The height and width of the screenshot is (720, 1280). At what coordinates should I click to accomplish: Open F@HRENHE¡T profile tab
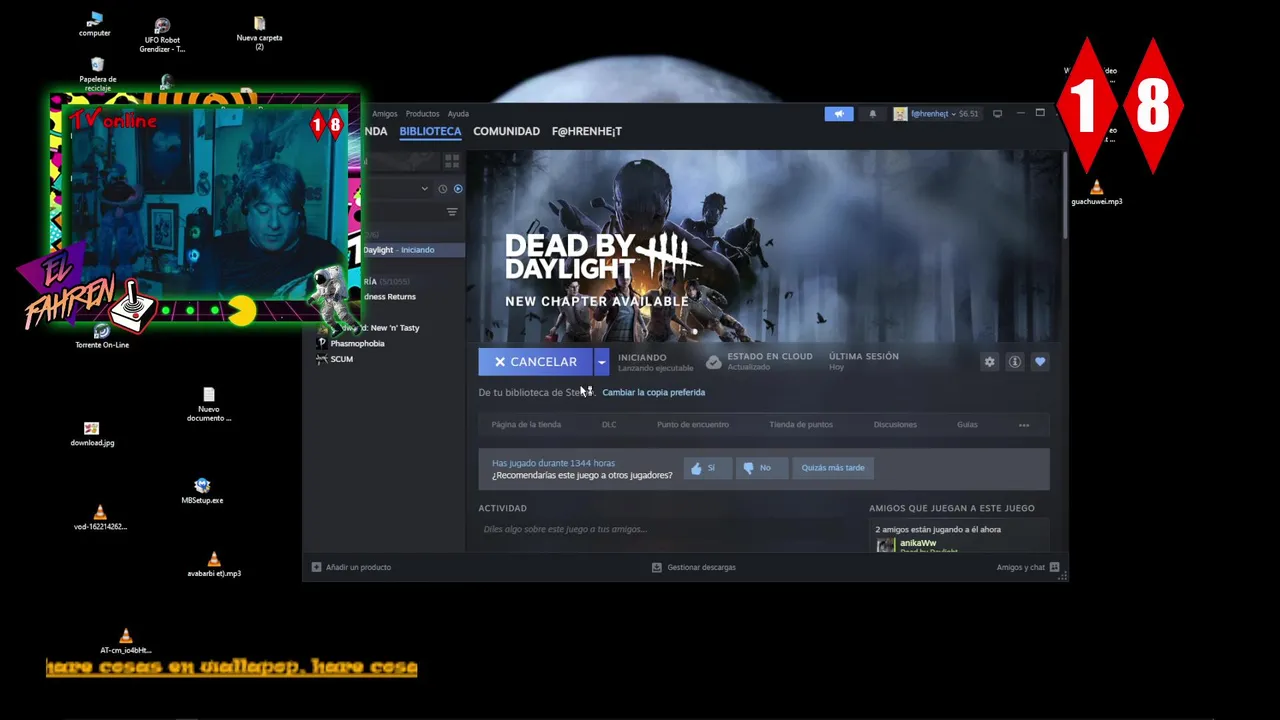[587, 131]
